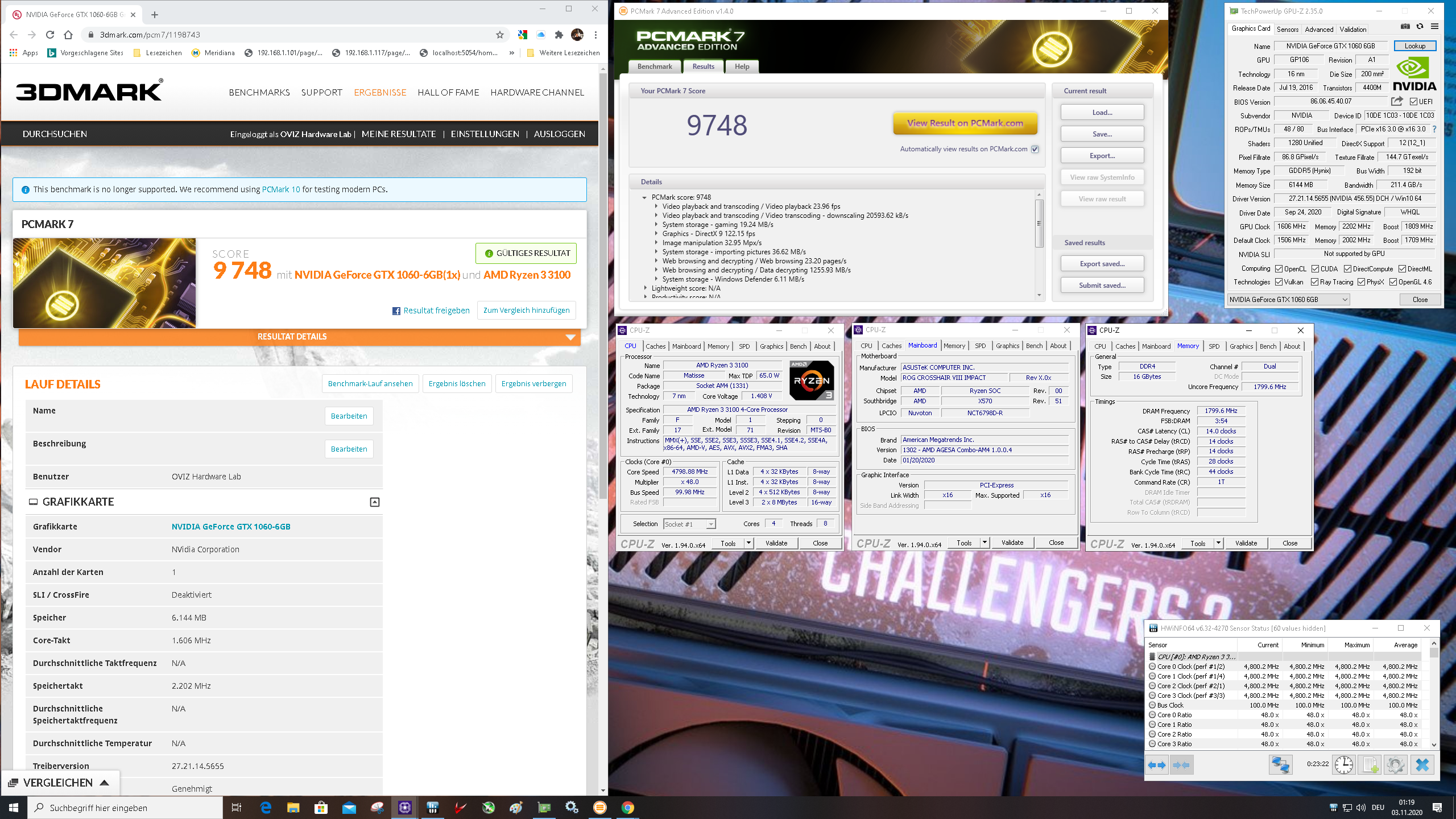
Task: Toggle the Vulkan checkbox in GPU-Z
Action: (x=1279, y=282)
